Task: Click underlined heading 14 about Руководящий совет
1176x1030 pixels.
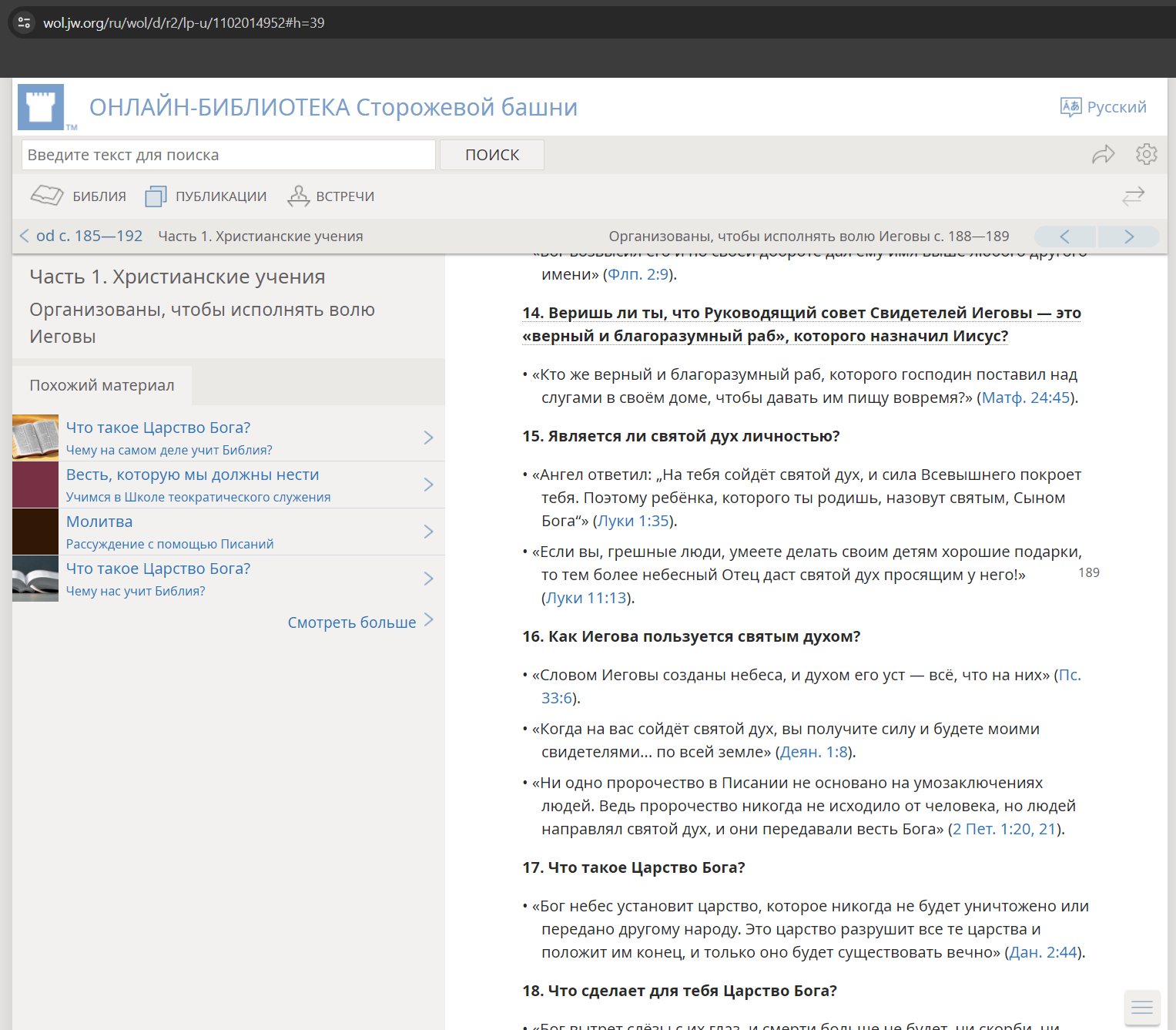Action: (802, 324)
